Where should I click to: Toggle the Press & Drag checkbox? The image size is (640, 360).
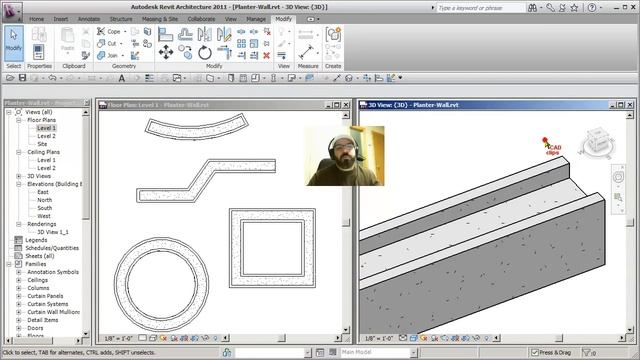pyautogui.click(x=535, y=352)
